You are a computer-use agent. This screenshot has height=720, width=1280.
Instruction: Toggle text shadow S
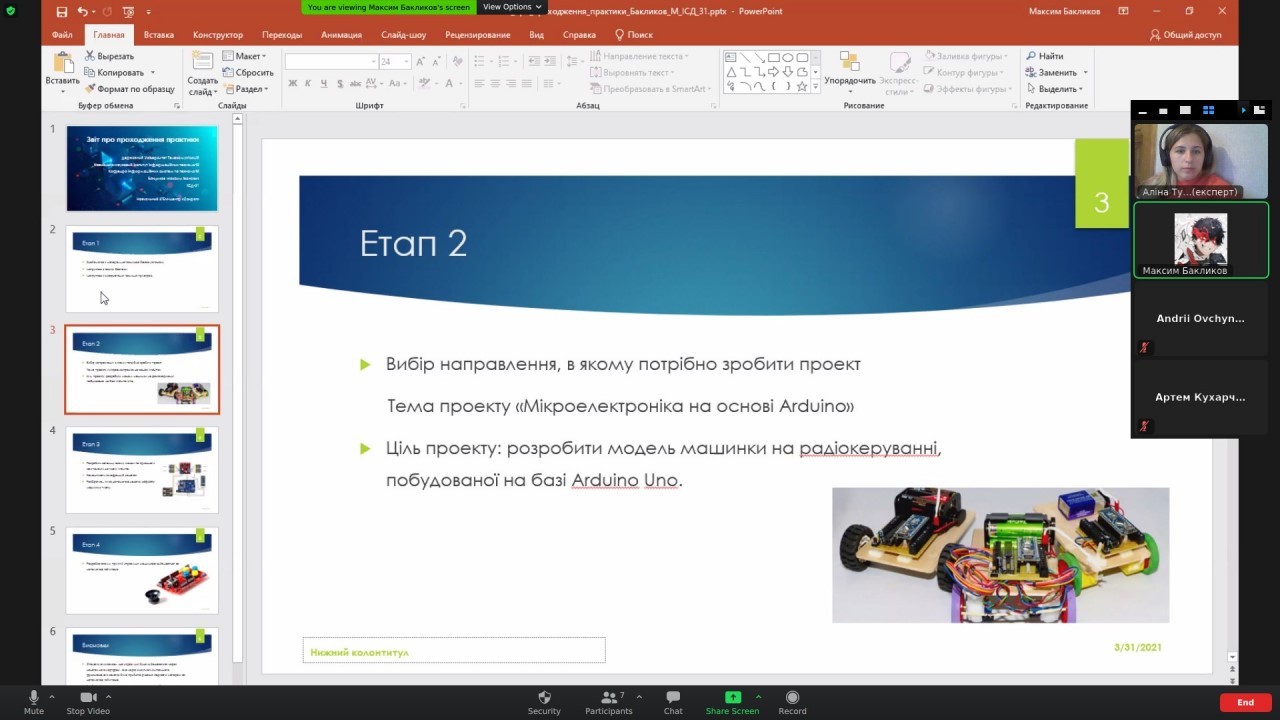click(338, 83)
